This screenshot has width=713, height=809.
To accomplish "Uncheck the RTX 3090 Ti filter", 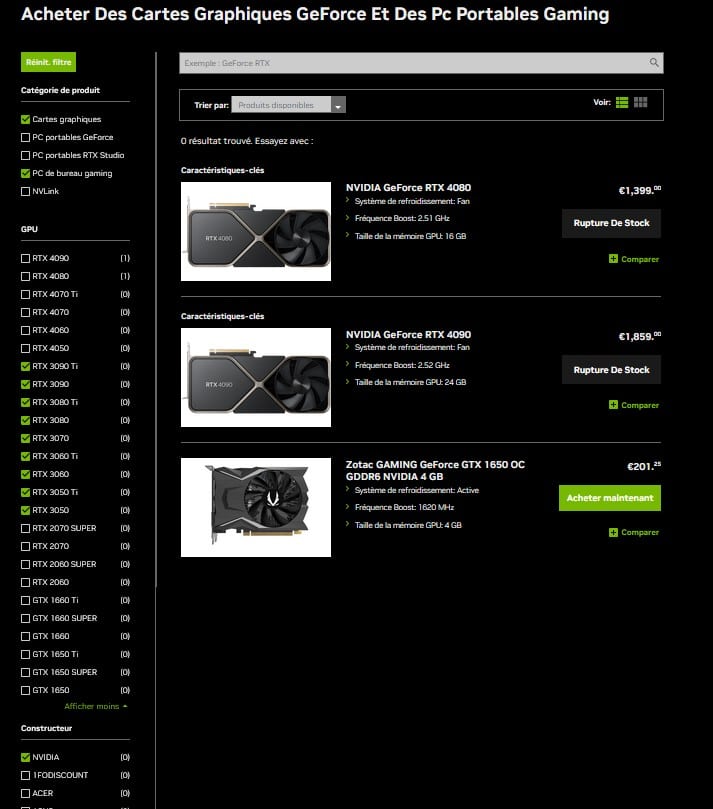I will coord(25,366).
